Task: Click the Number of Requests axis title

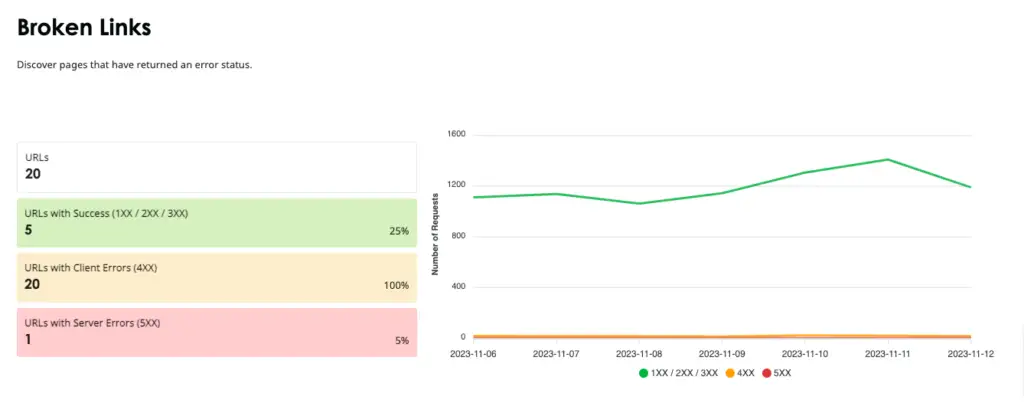Action: (435, 235)
